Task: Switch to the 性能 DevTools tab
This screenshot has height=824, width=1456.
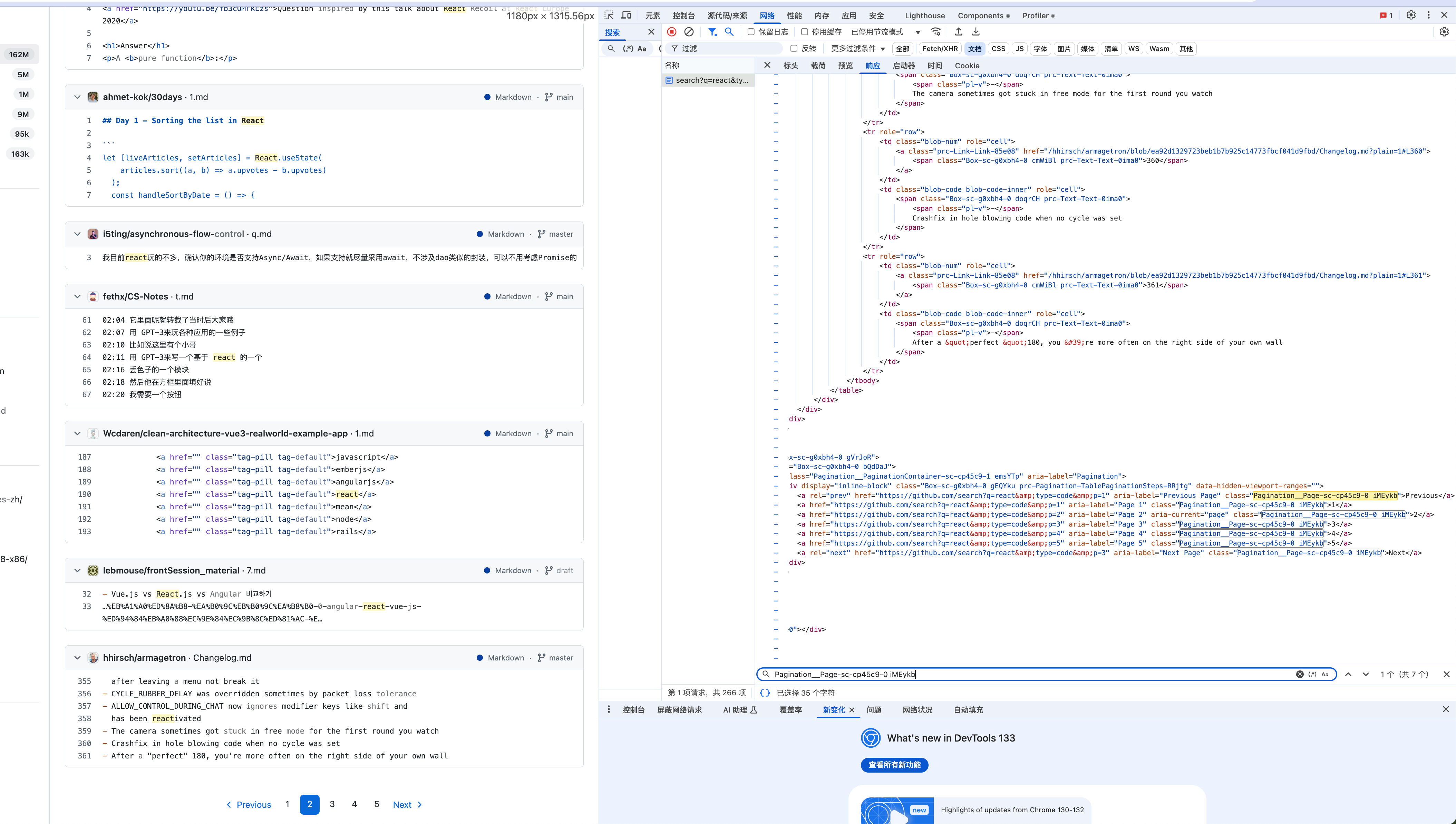Action: pyautogui.click(x=794, y=15)
